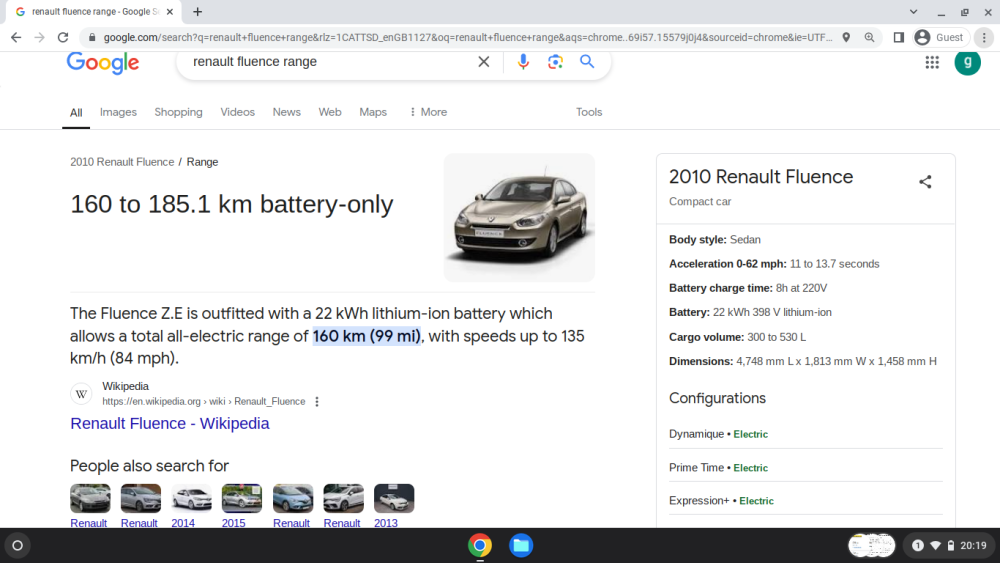Open the search Tools button
This screenshot has height=563, width=1000.
(589, 112)
